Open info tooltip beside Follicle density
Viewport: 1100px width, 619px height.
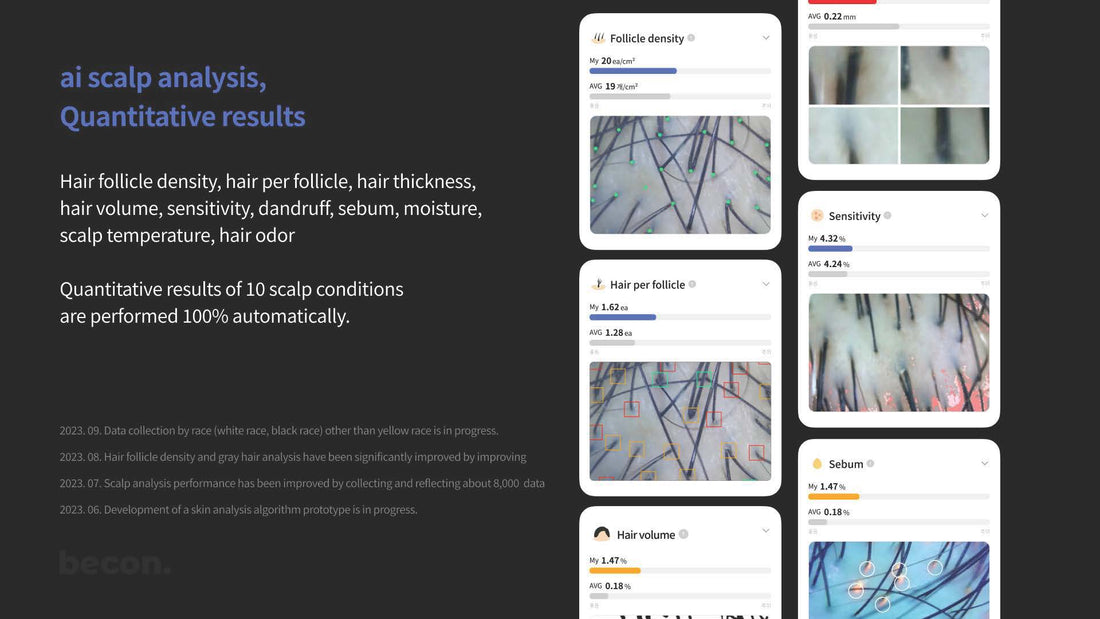pos(691,38)
